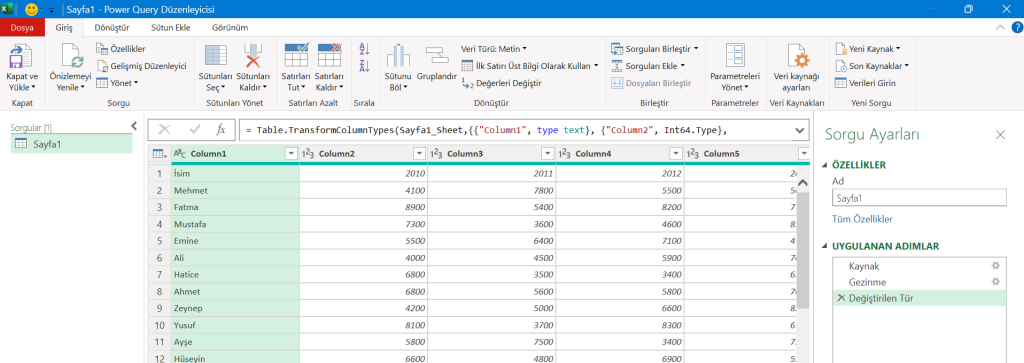
Task: Open the Dosya tab
Action: 22,27
